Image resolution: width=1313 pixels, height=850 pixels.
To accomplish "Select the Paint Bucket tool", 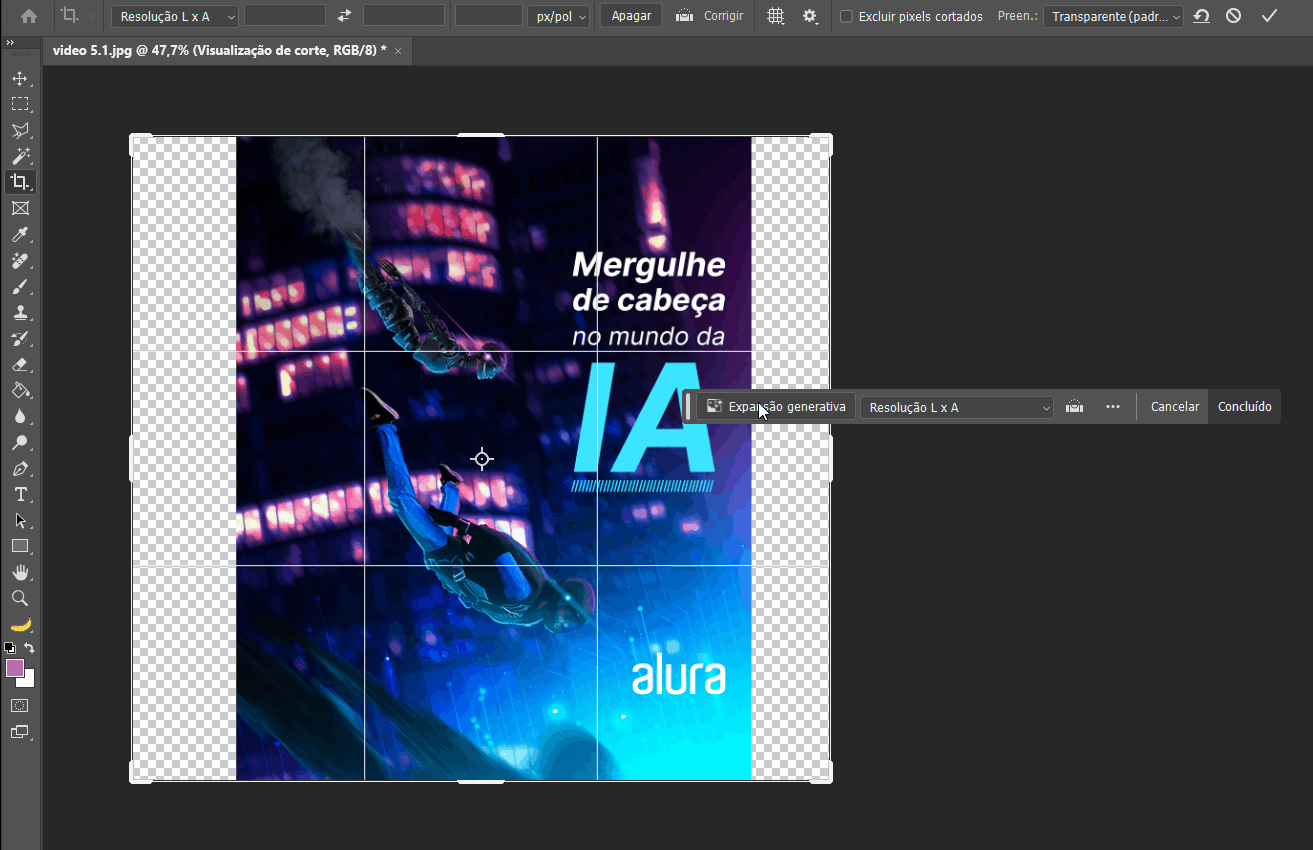I will tap(19, 390).
